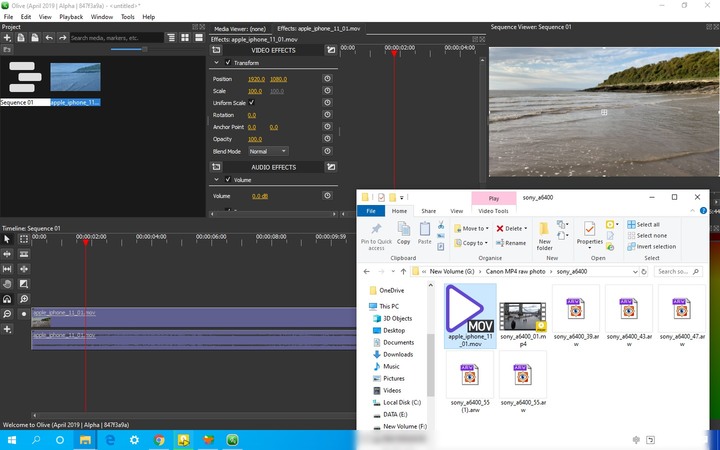720x450 pixels.
Task: Select the Pointer tool in timeline toolbar
Action: point(7,239)
